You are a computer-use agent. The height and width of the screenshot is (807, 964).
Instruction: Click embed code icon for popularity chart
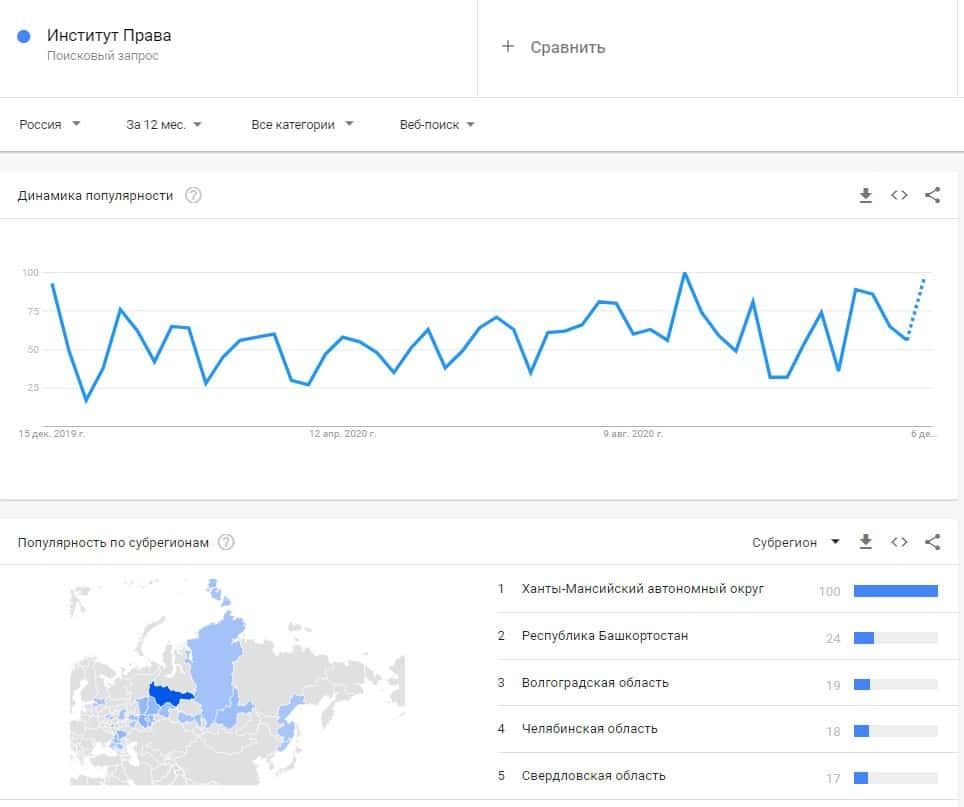(x=899, y=196)
